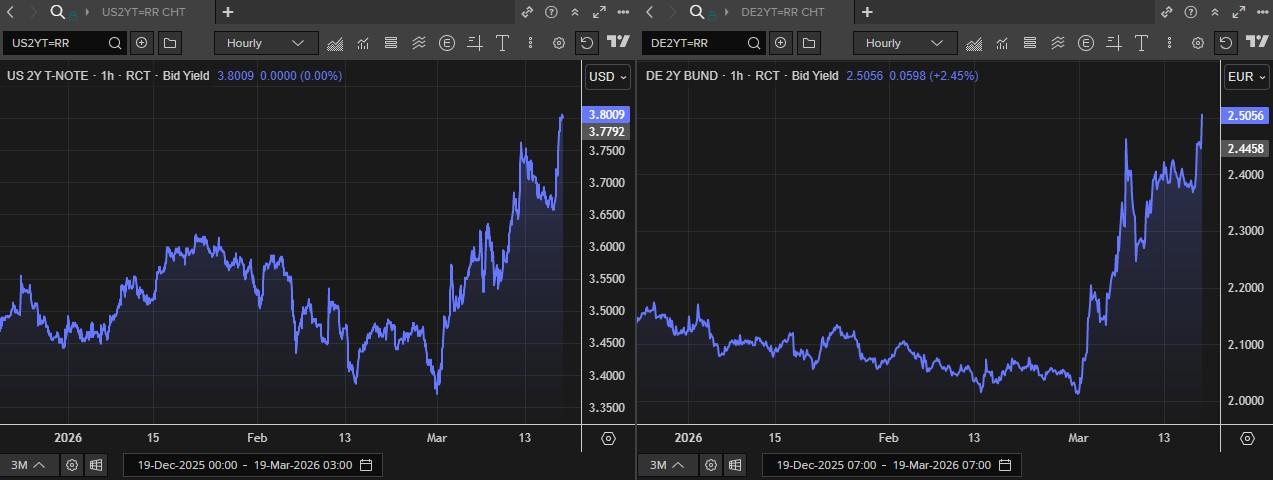Toggle the data table view icon under US2YT chart
Image resolution: width=1273 pixels, height=480 pixels.
tap(96, 465)
